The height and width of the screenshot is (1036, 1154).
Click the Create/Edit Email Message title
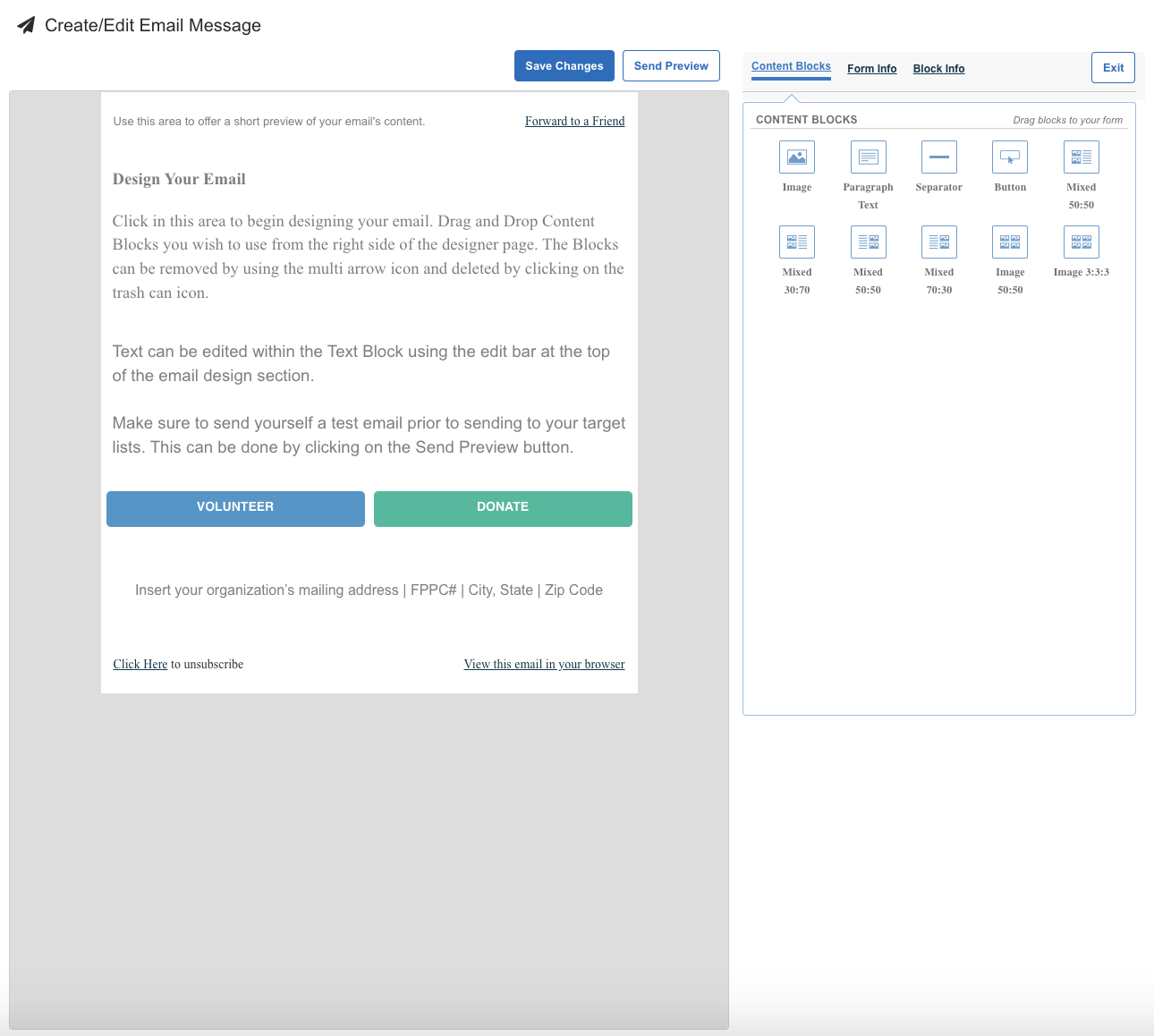(x=153, y=25)
